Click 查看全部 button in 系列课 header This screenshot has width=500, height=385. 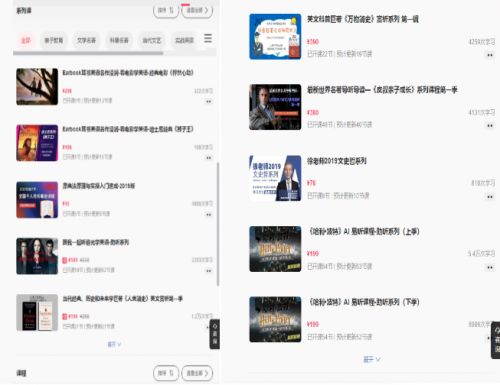tap(197, 11)
